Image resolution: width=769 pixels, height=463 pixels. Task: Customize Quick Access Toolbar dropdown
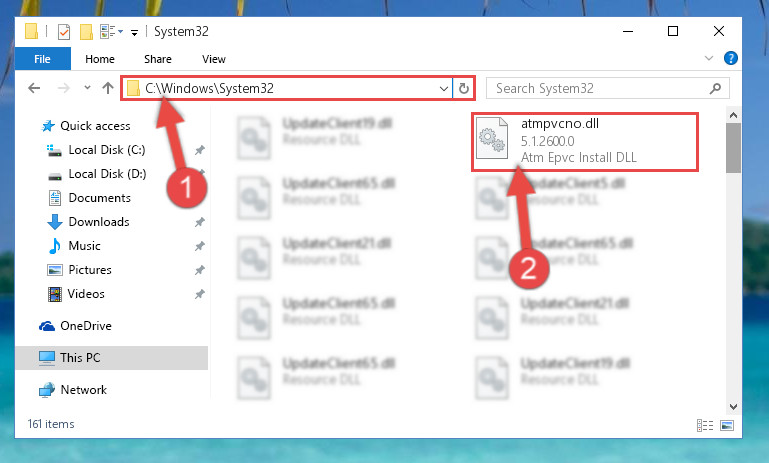click(x=134, y=33)
